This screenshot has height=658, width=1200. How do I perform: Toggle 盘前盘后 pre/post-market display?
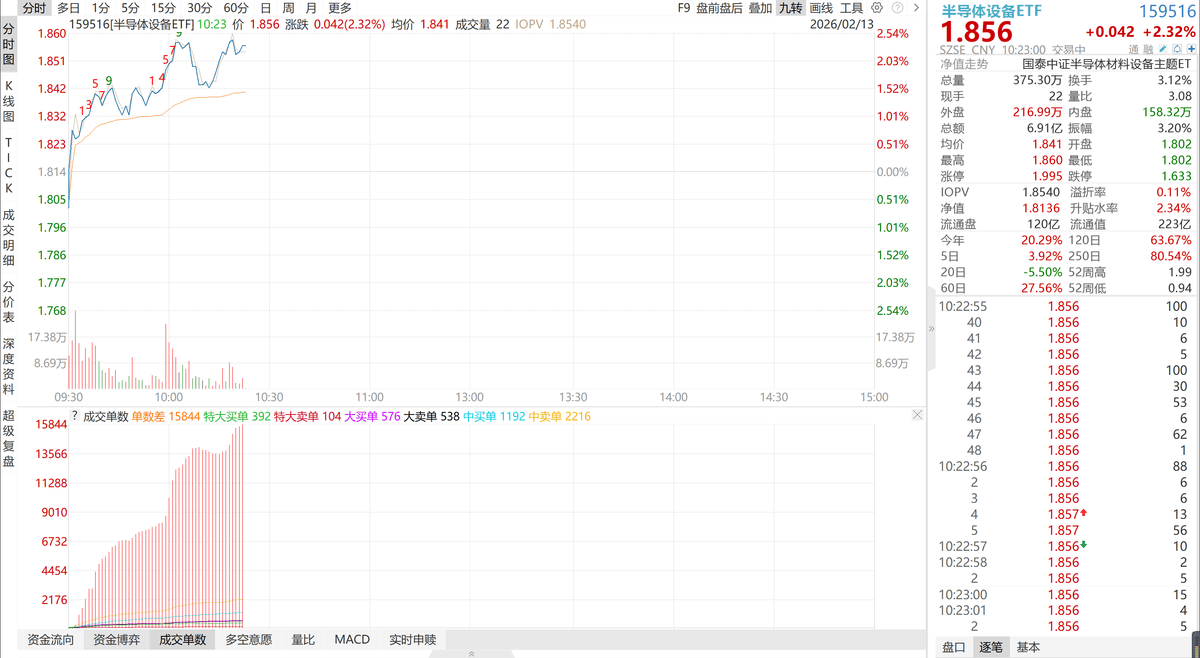tap(718, 8)
